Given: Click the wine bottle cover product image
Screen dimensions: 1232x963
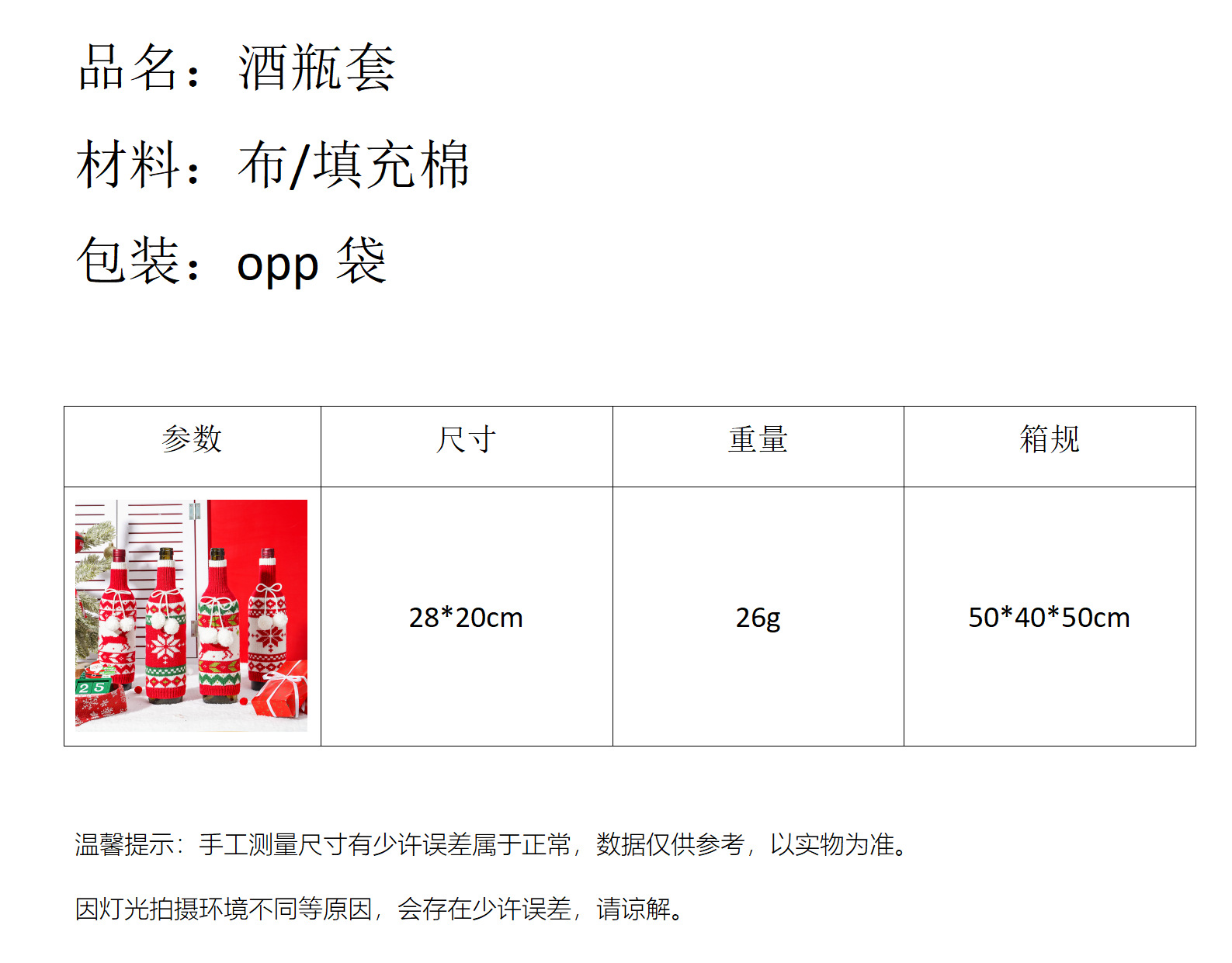Looking at the screenshot, I should pyautogui.click(x=191, y=615).
